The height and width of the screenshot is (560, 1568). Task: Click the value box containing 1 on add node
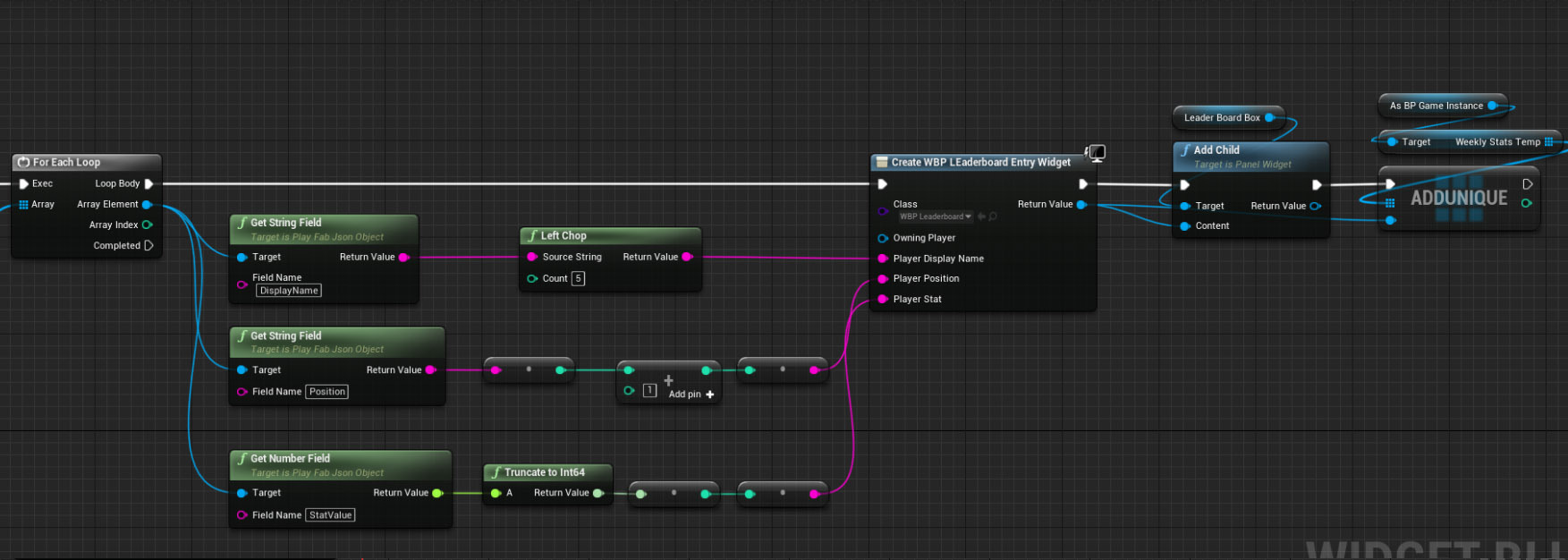point(650,390)
